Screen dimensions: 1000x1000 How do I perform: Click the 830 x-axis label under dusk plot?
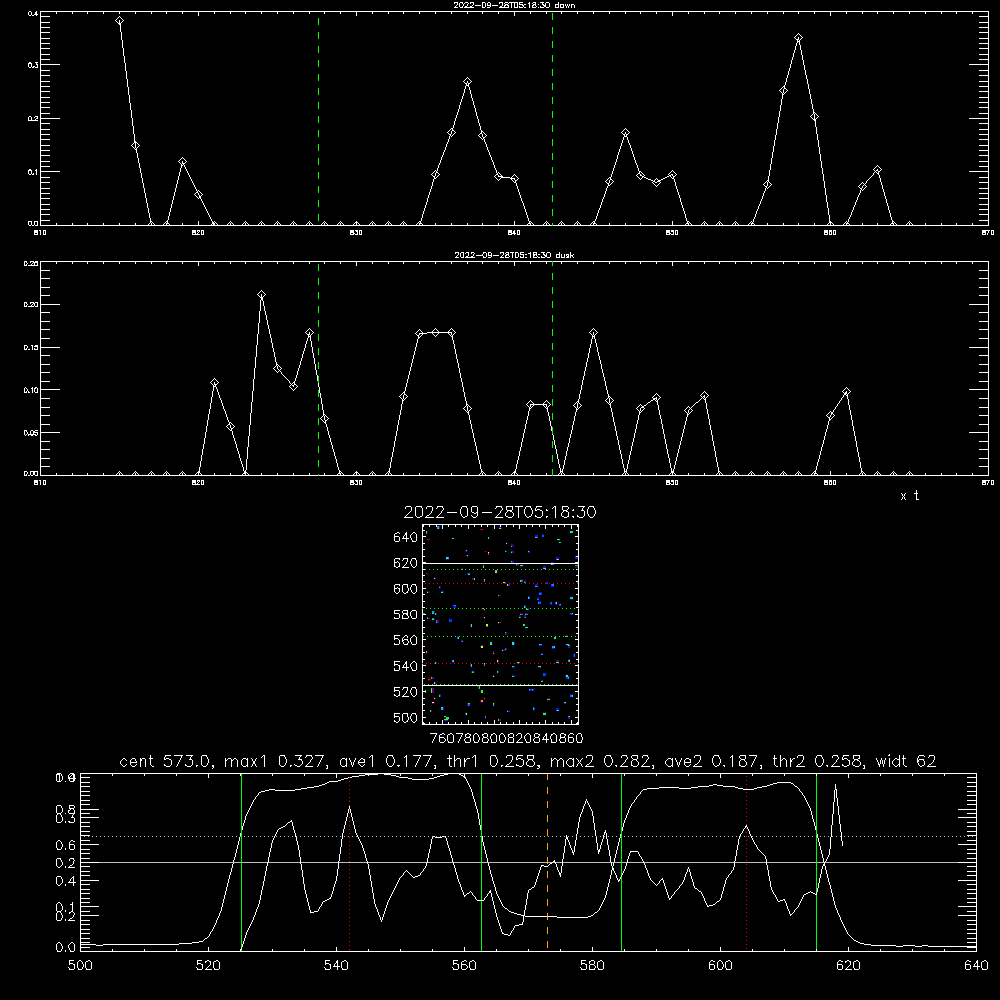click(x=356, y=483)
